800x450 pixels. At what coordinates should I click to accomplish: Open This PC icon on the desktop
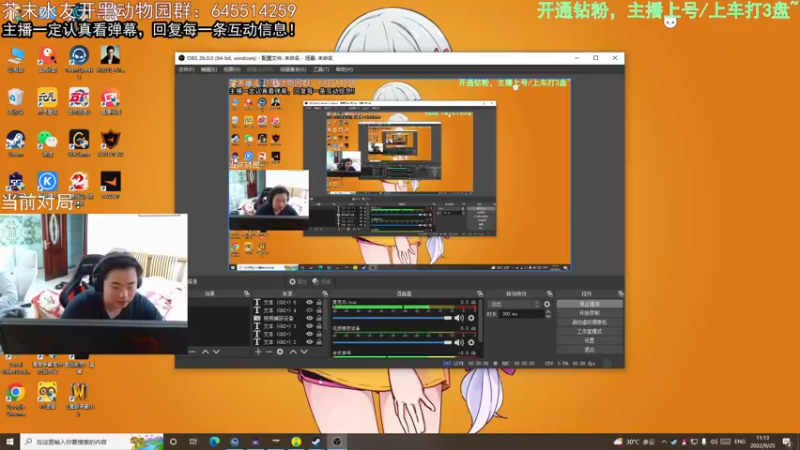click(16, 59)
